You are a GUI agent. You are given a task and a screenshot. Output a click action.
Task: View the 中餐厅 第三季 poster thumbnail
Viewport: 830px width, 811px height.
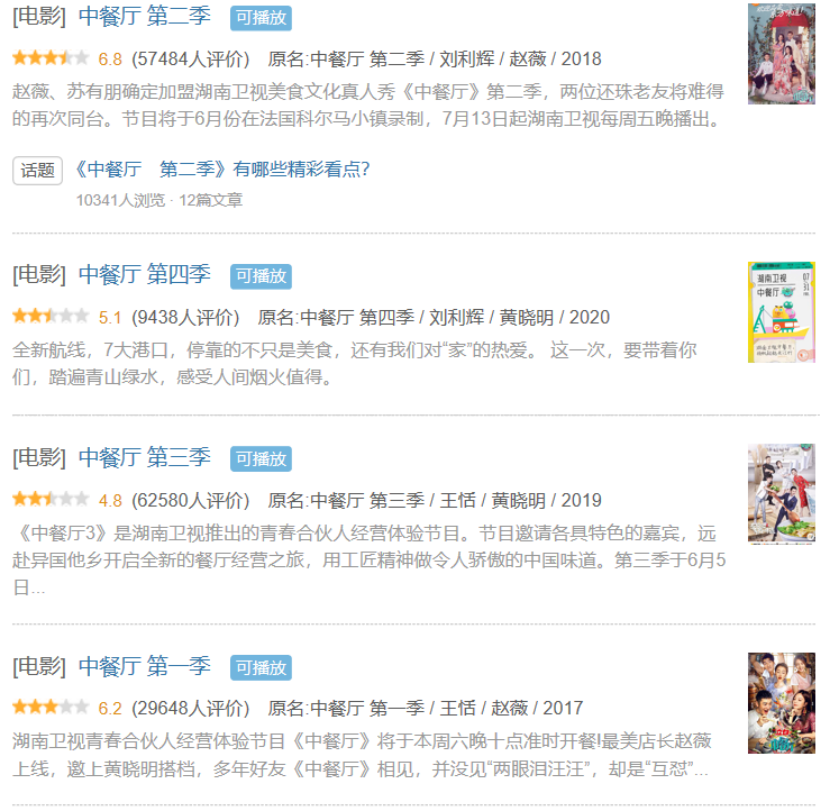click(x=781, y=494)
